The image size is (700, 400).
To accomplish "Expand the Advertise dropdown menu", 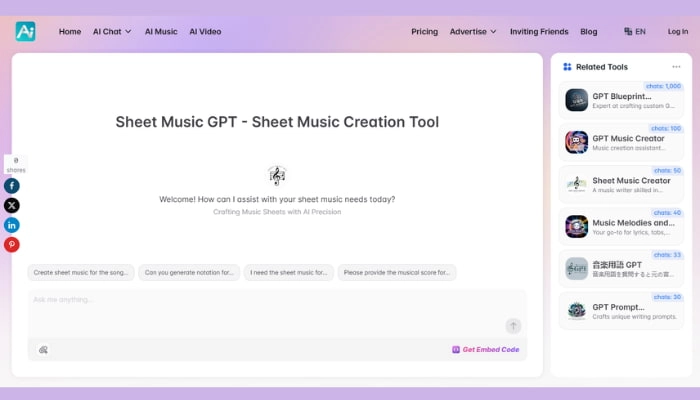I will coord(473,32).
